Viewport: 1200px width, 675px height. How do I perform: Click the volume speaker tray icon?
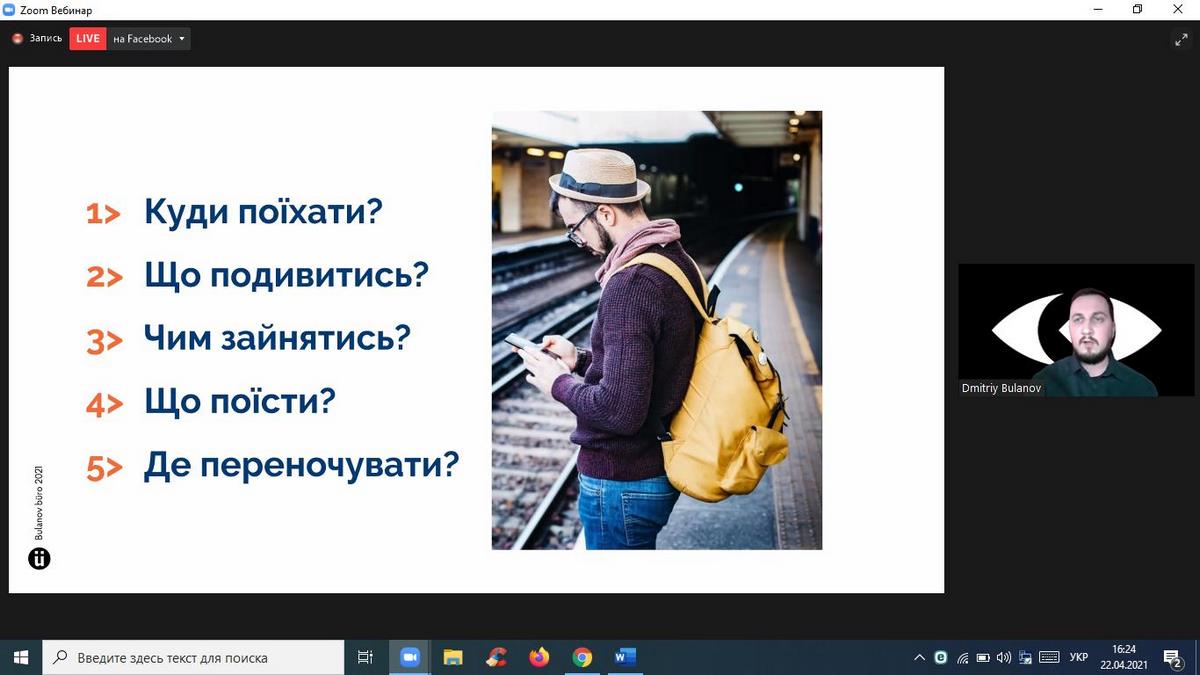click(x=1003, y=657)
